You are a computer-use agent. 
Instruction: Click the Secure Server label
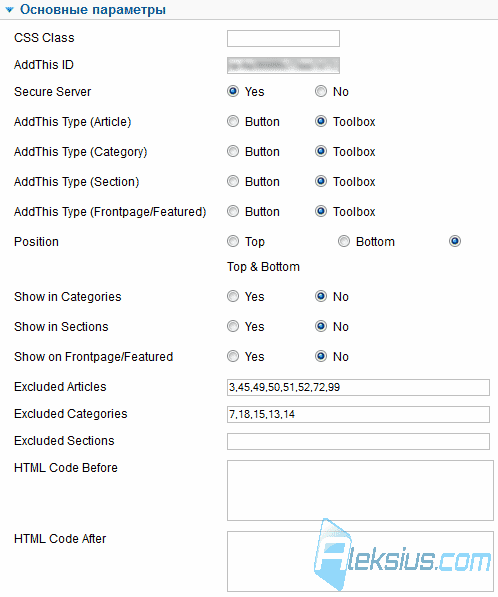(53, 92)
